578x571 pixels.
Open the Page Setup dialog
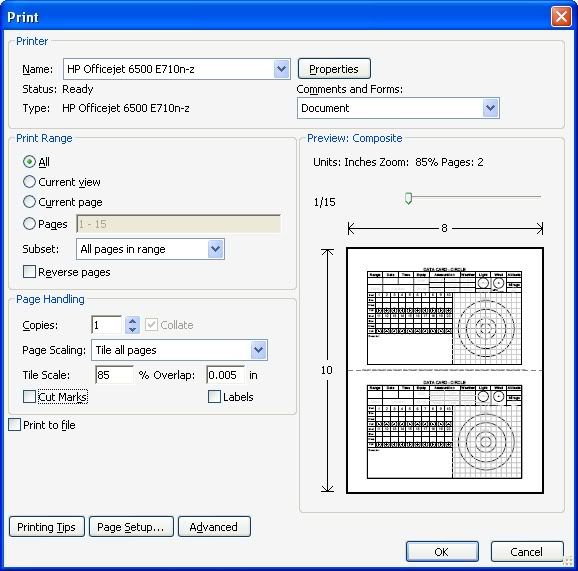(x=131, y=527)
